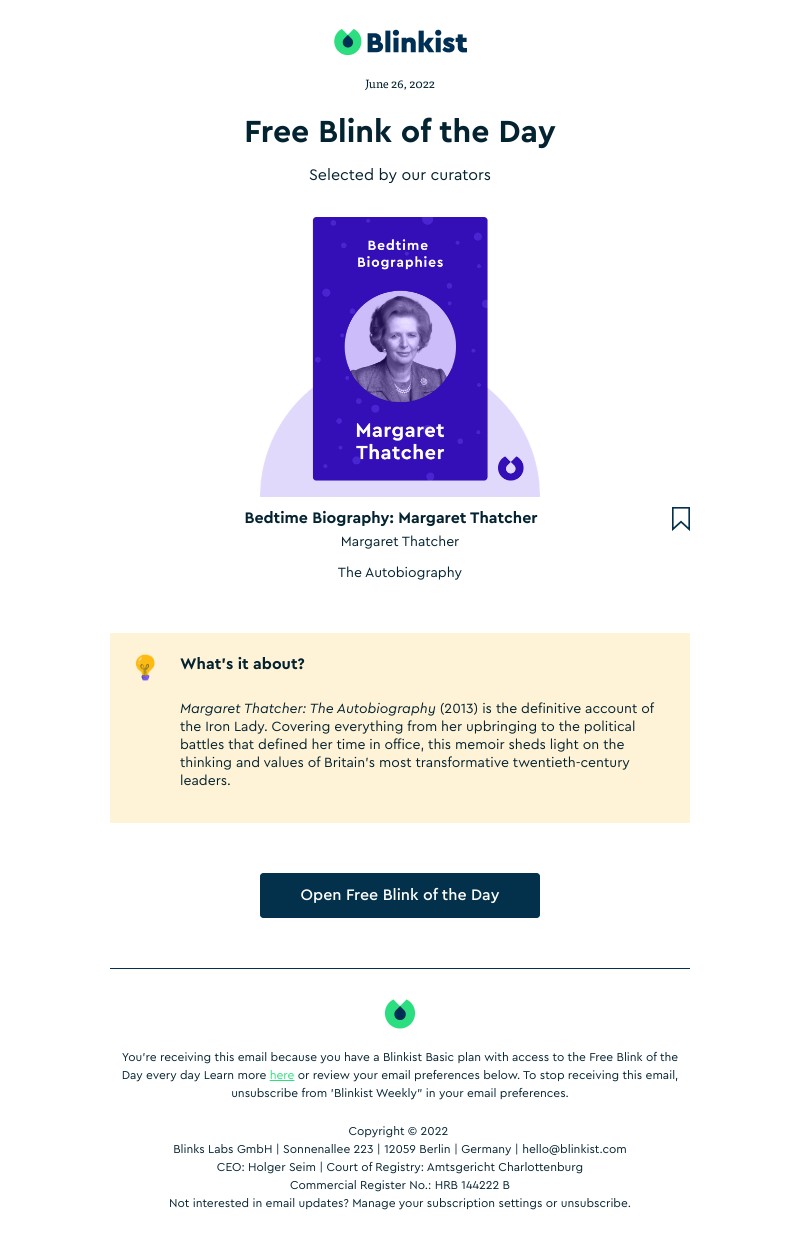The height and width of the screenshot is (1251, 800).
Task: Click Margaret Thatcher's portrait on the cover
Action: [x=400, y=347]
